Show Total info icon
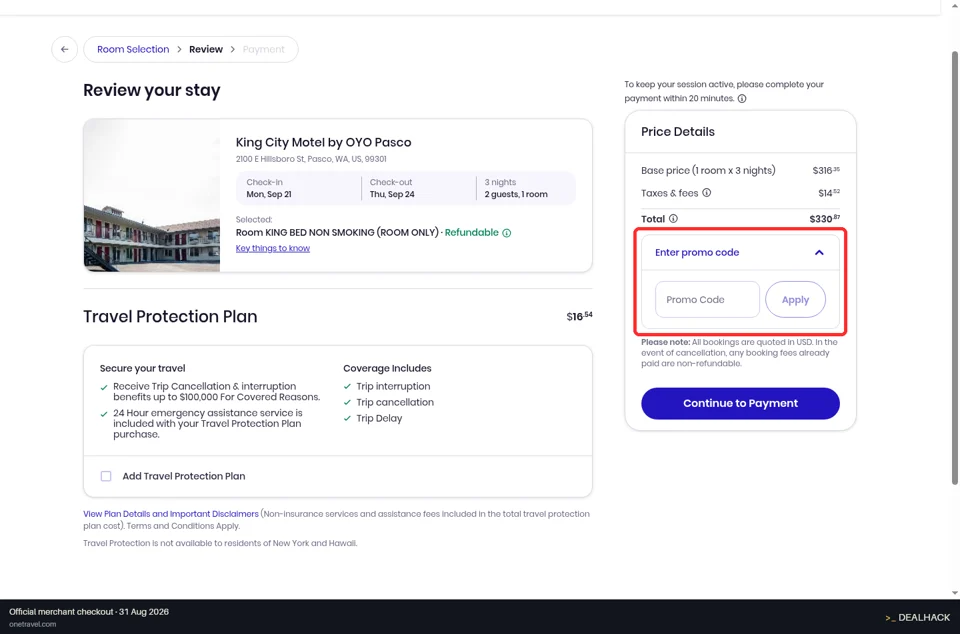The image size is (960, 634). 673,218
